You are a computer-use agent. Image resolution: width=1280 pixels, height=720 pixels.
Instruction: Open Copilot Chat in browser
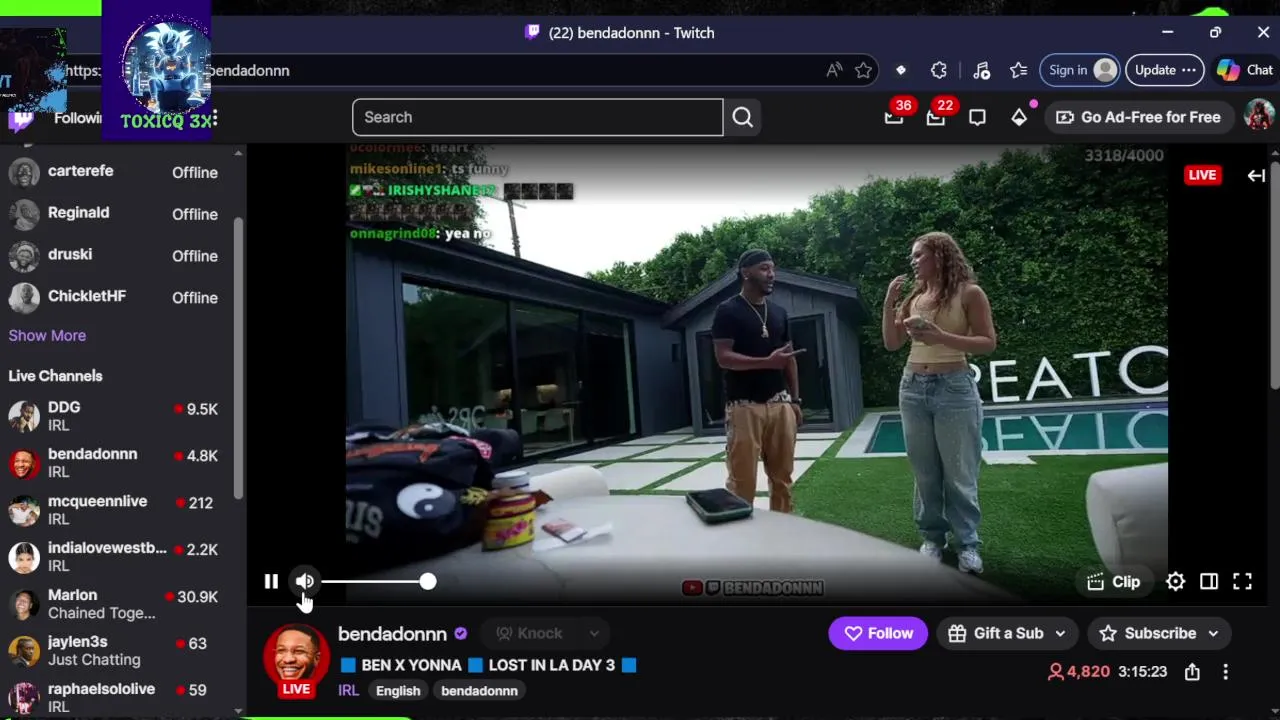[1245, 70]
